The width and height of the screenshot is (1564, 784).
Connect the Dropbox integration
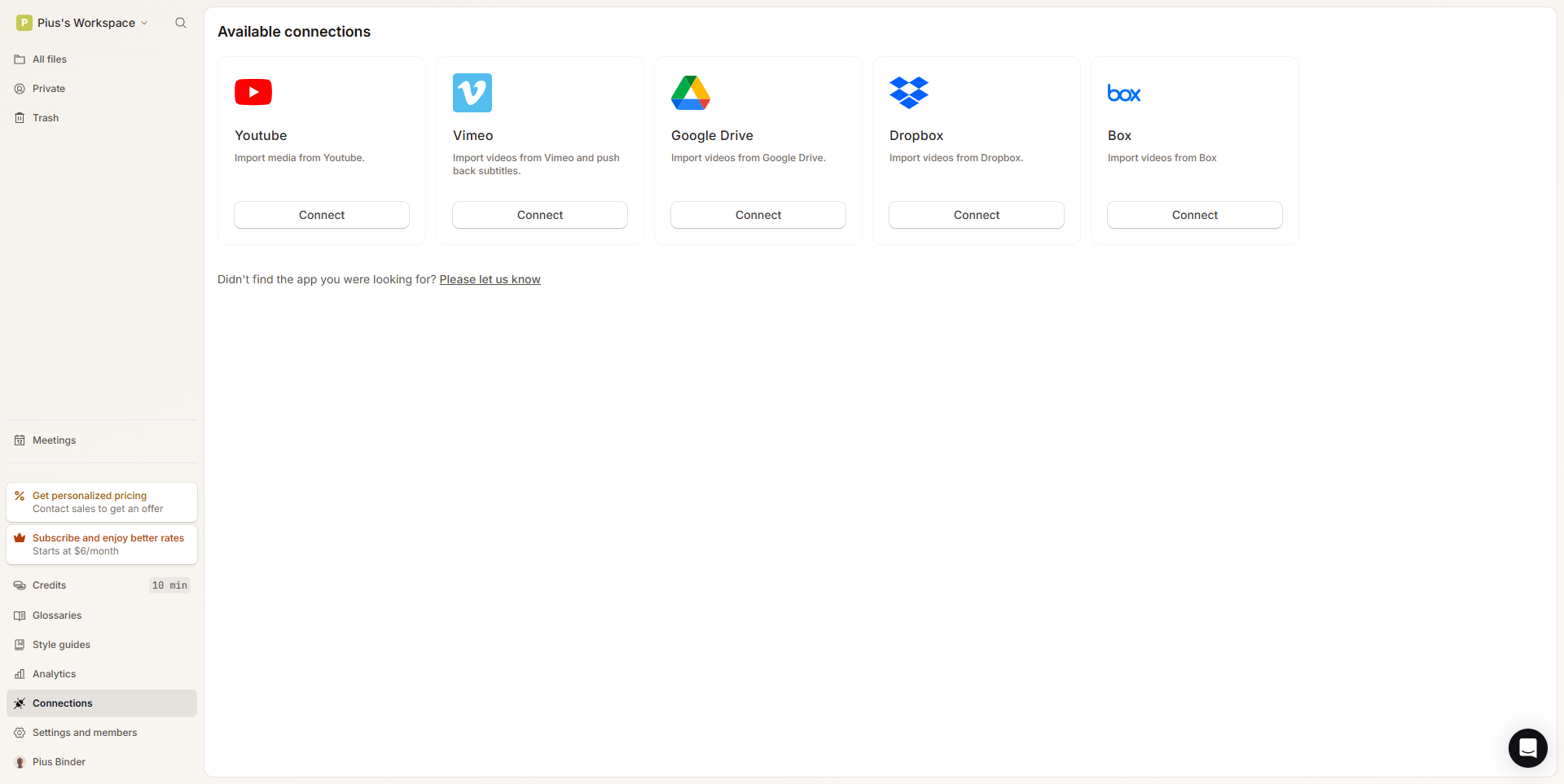977,215
